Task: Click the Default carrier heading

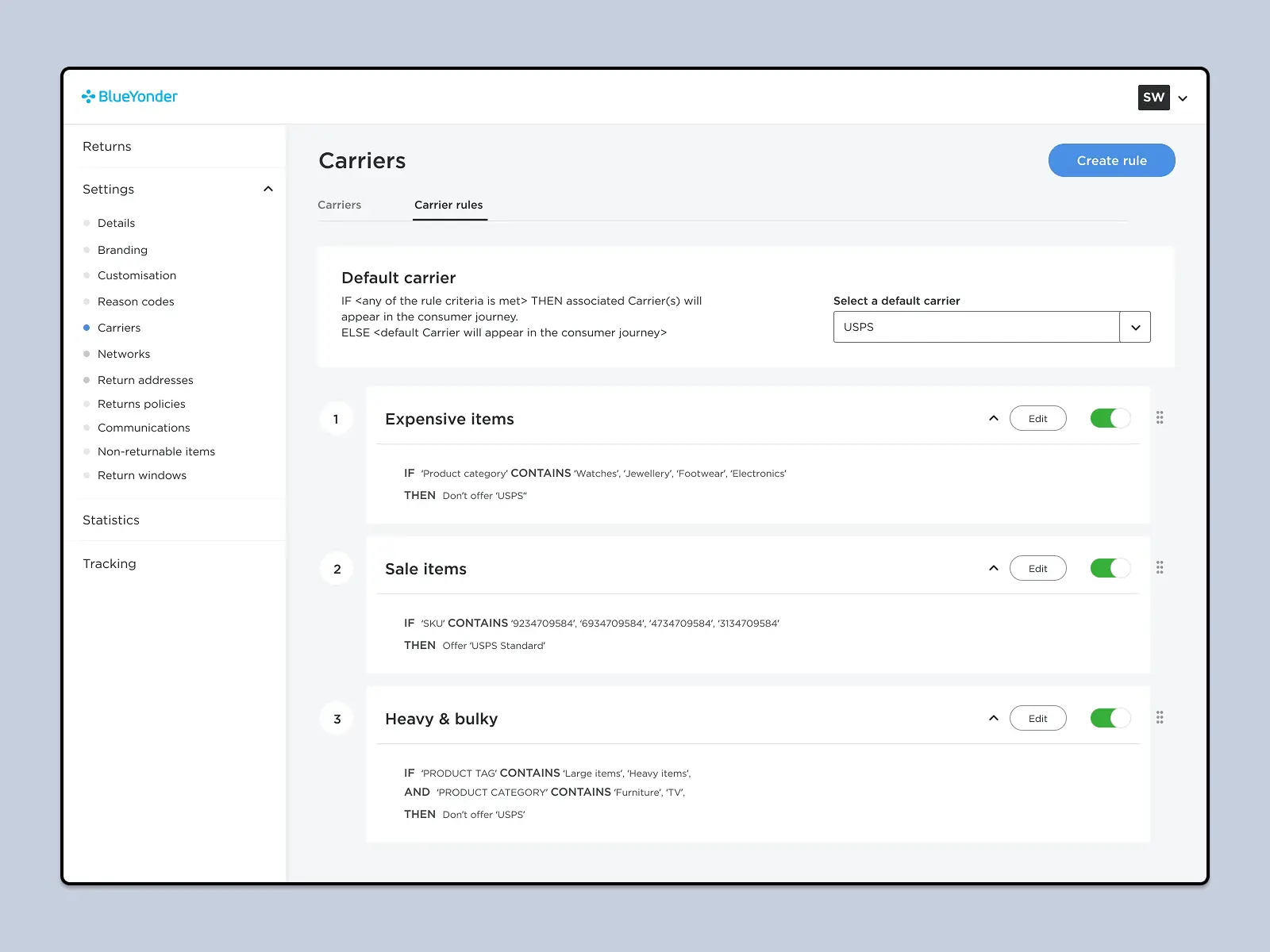Action: [x=398, y=278]
